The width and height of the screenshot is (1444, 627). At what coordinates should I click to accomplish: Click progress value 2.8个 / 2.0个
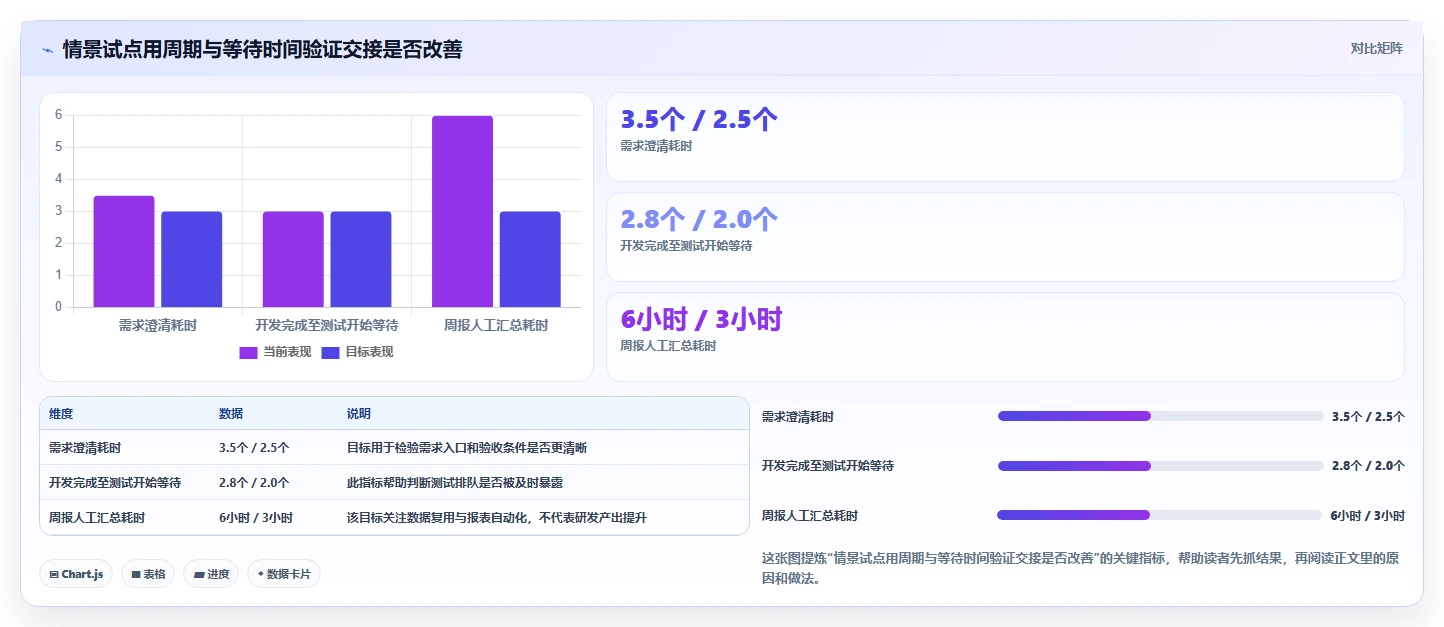coord(1368,466)
